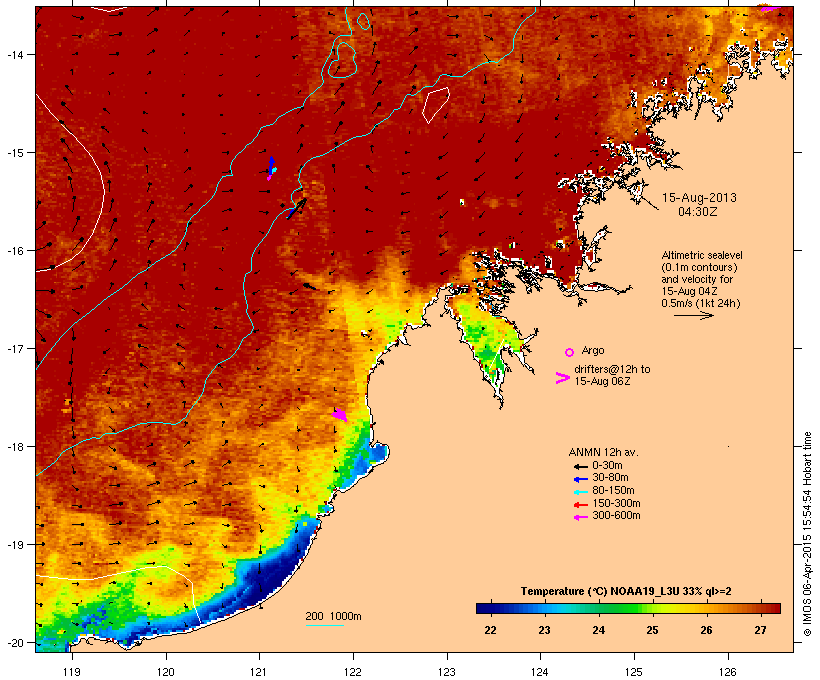820x680 pixels.
Task: Click the date label 15-Aug-2013
Action: point(699,198)
